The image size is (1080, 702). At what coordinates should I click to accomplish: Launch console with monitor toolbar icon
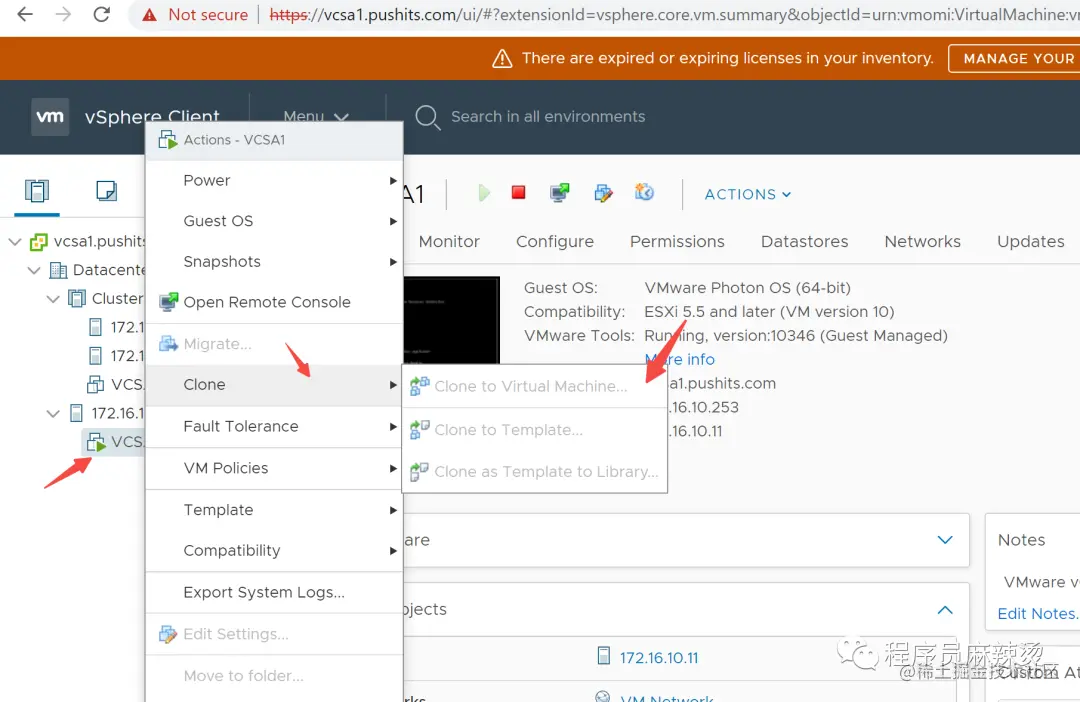[560, 193]
